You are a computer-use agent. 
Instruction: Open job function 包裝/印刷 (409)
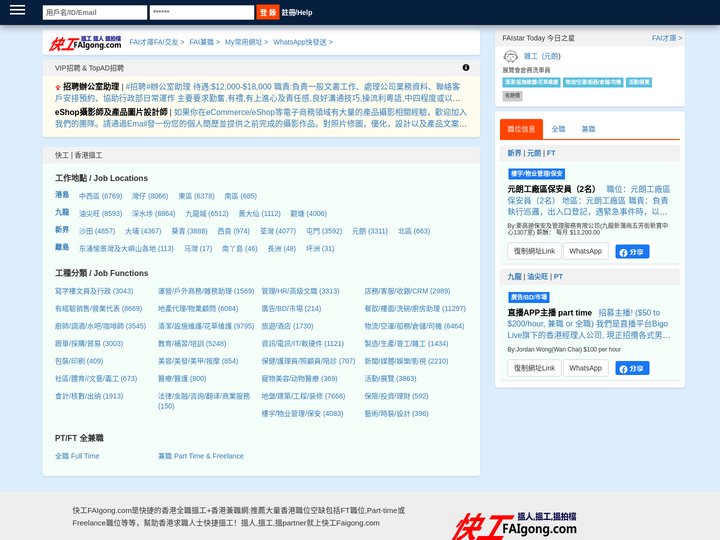click(x=79, y=361)
